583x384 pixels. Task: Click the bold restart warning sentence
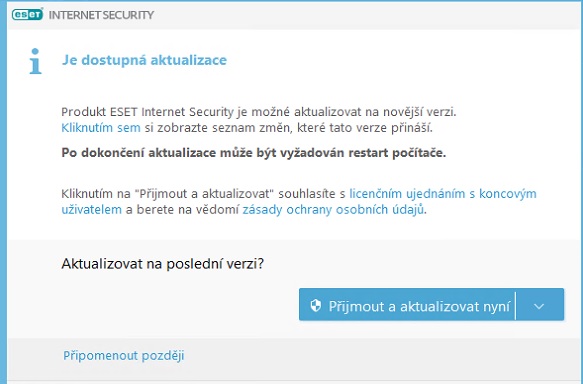click(254, 153)
